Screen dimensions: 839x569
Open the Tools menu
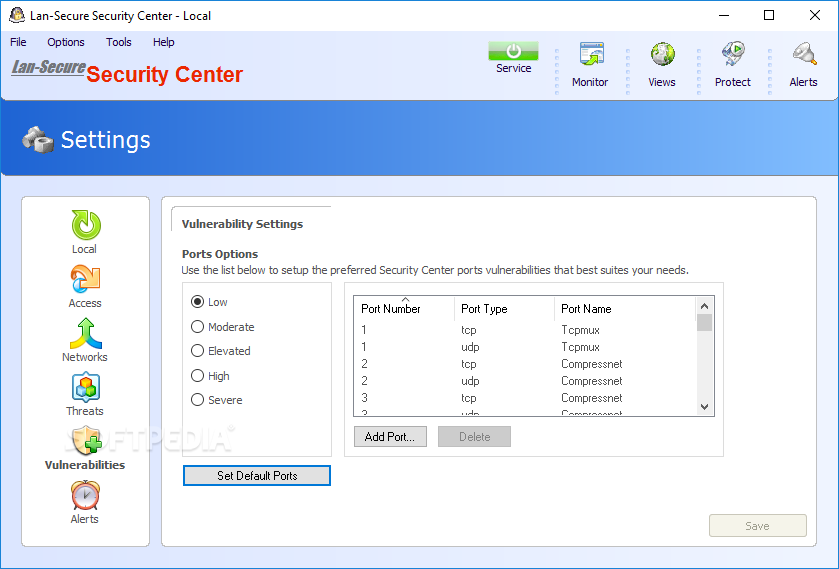coord(119,42)
